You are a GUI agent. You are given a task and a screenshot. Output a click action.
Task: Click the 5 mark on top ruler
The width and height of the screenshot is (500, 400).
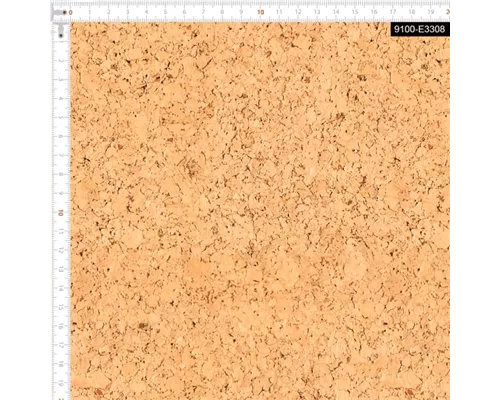[165, 12]
